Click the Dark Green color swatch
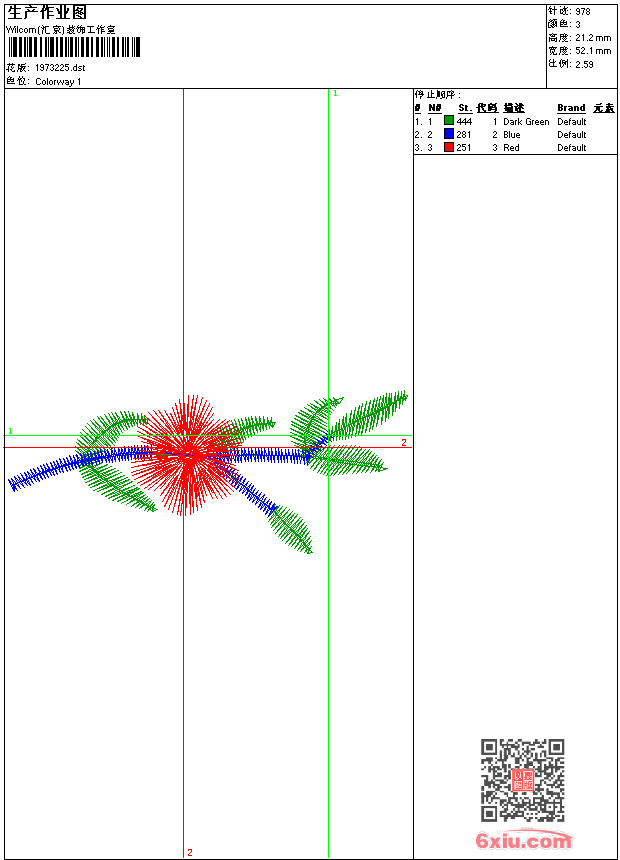This screenshot has height=860, width=620. pyautogui.click(x=449, y=121)
